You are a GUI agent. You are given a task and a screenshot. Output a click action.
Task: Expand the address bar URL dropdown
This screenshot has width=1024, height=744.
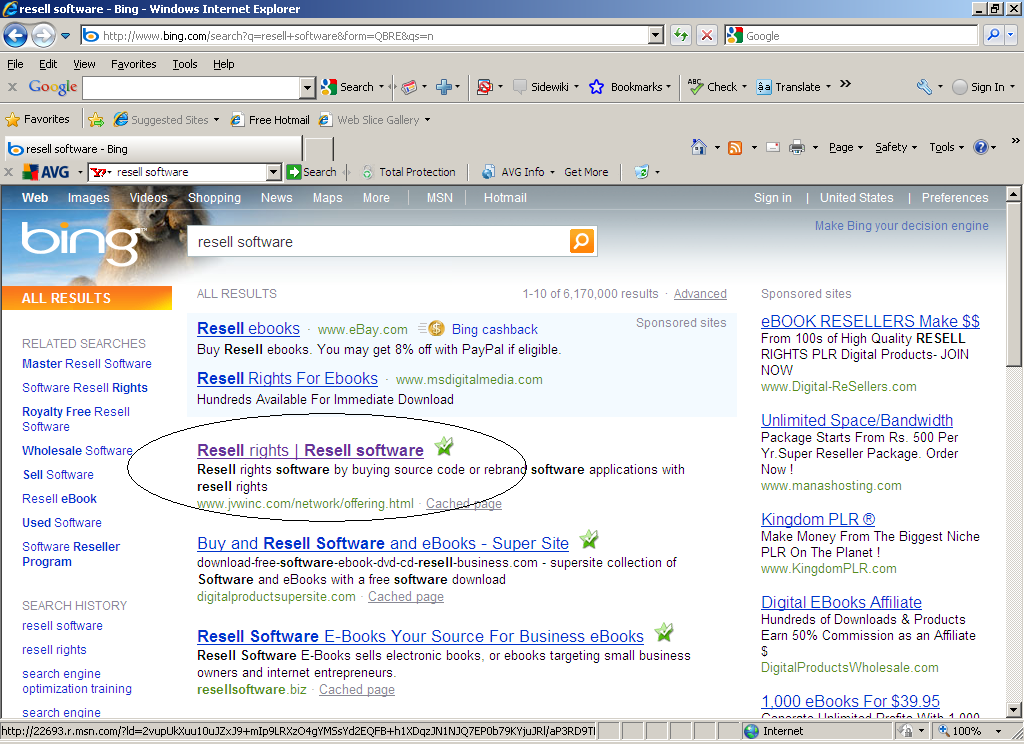coord(655,35)
